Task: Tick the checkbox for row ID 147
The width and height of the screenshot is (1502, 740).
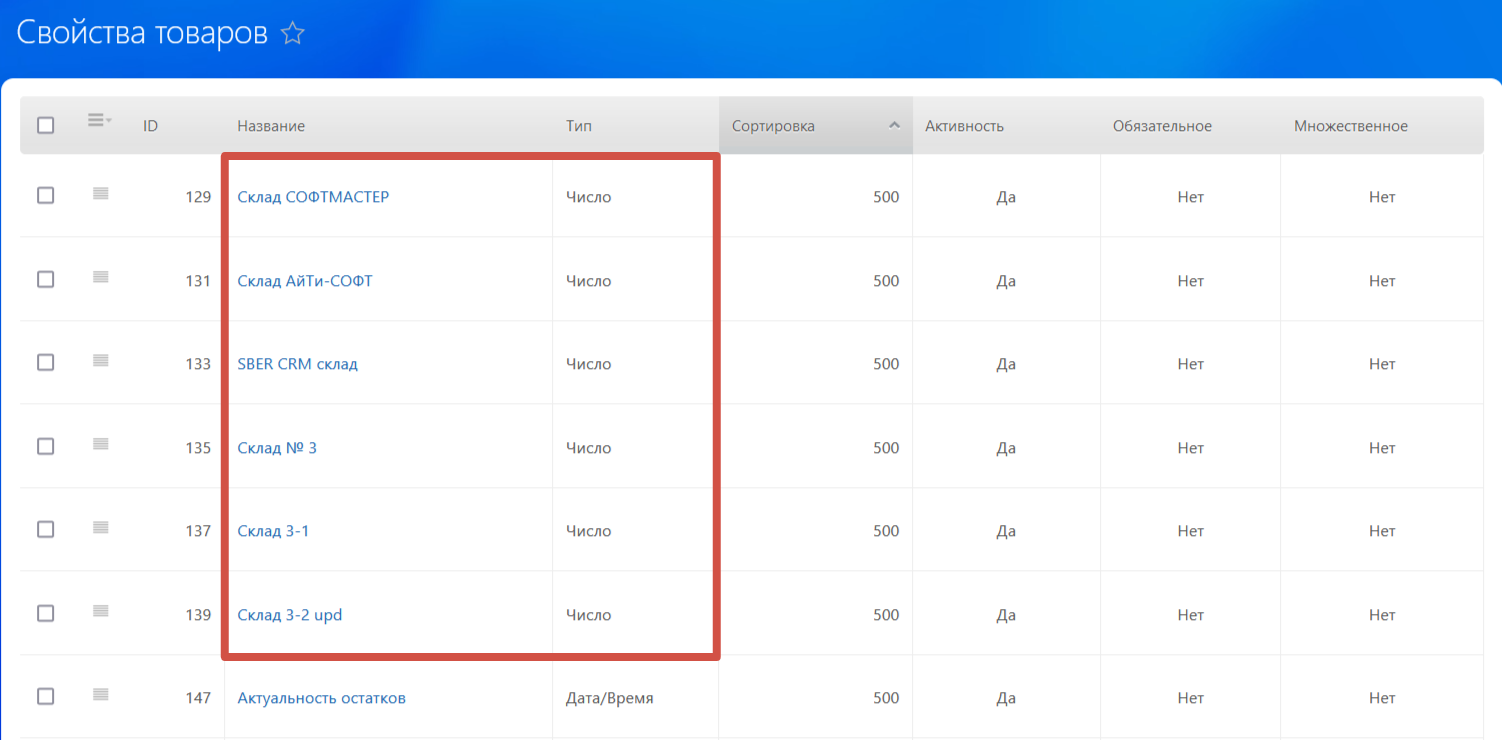Action: [x=46, y=697]
